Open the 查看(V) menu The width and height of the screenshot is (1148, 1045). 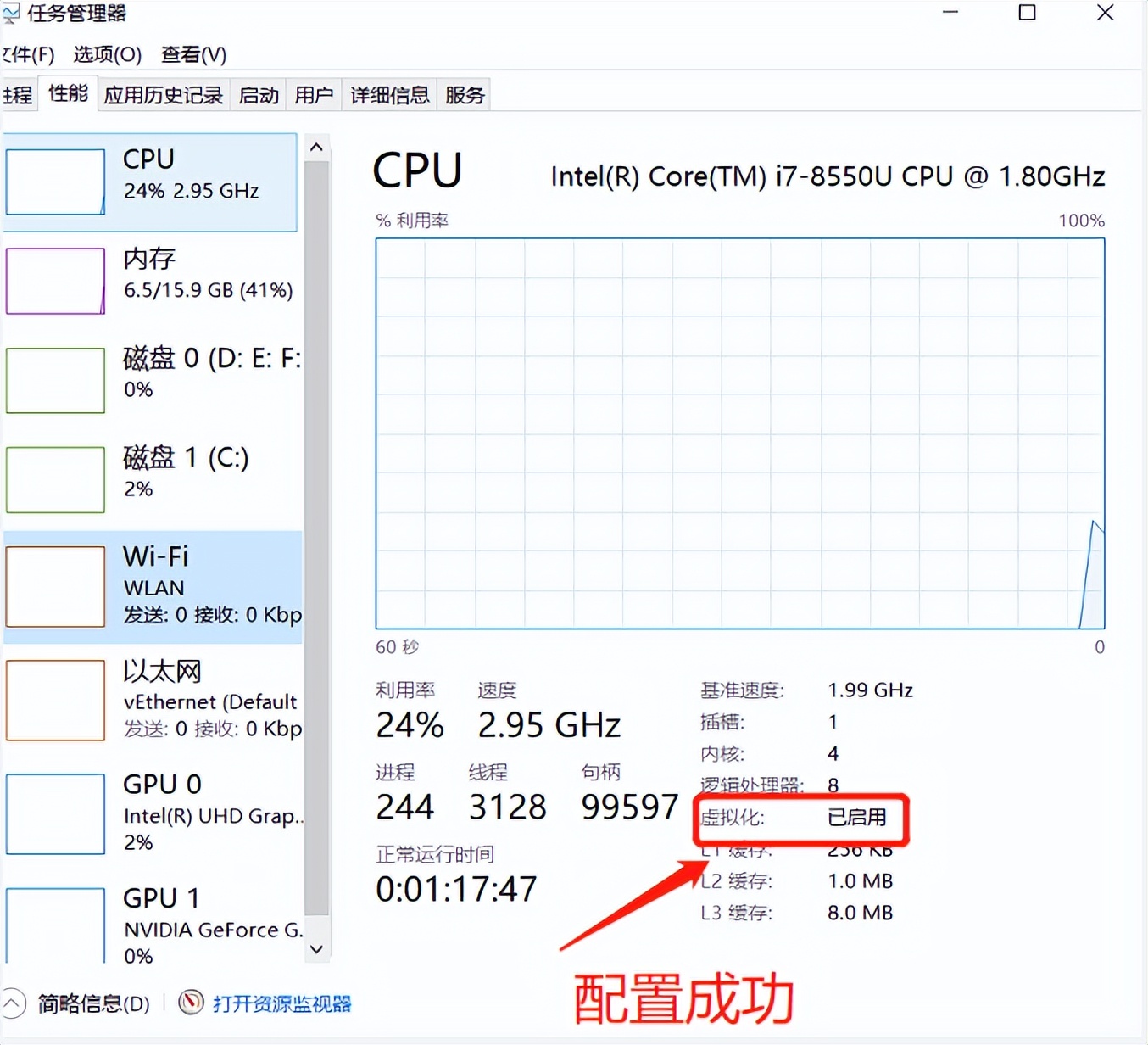coord(193,55)
